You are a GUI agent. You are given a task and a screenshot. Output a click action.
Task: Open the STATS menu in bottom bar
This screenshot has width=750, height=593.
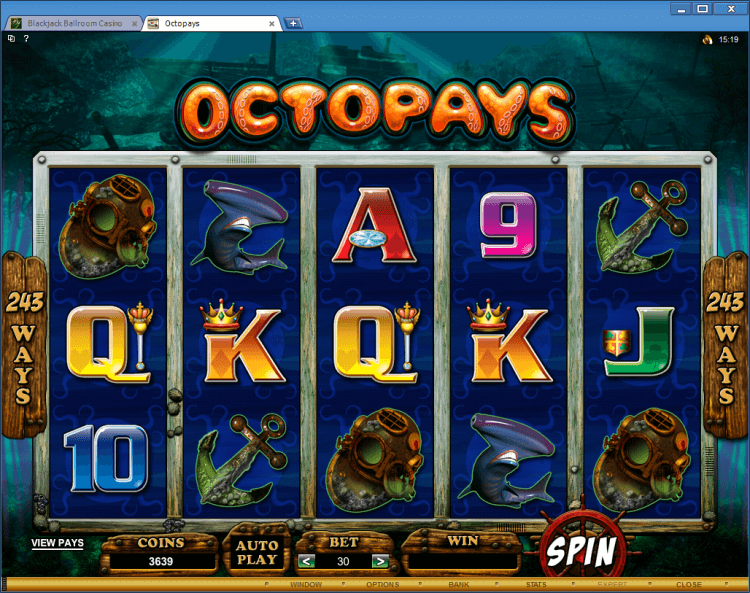(536, 584)
